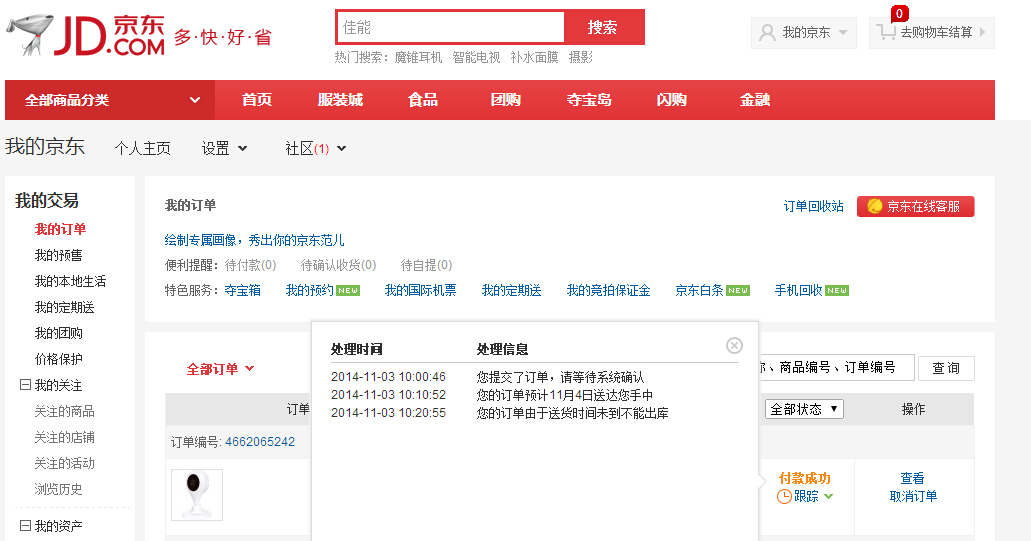Click the 待确认收货(0) reminder
The height and width of the screenshot is (541, 1031).
click(x=338, y=265)
